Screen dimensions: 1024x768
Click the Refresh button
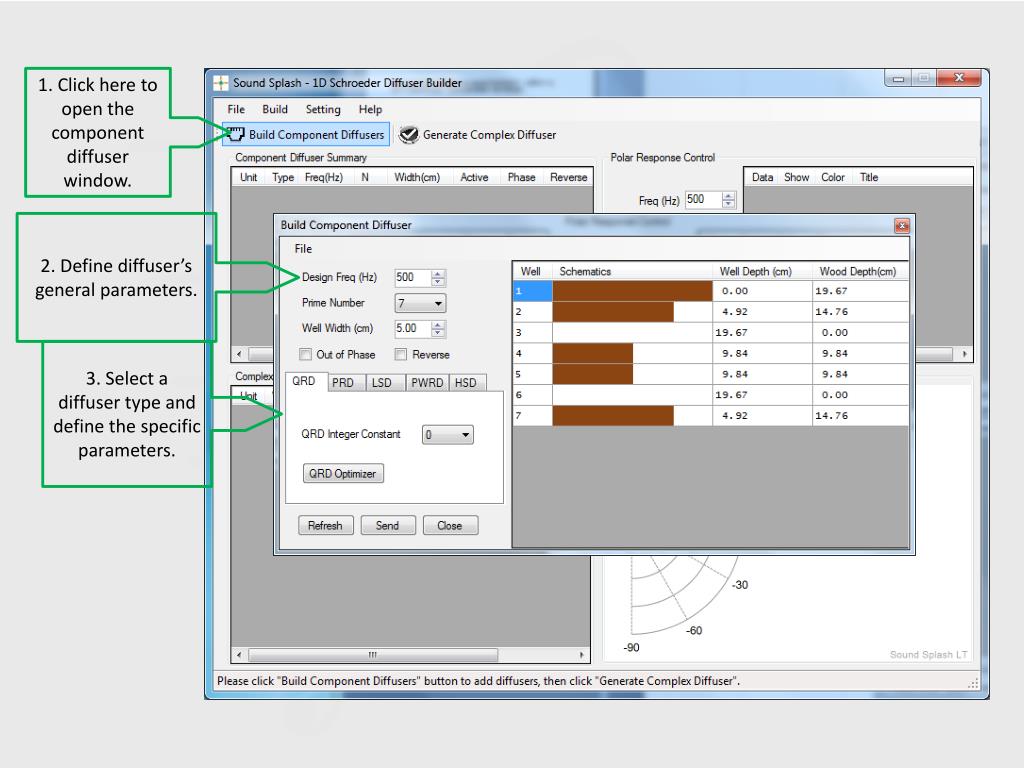coord(325,526)
